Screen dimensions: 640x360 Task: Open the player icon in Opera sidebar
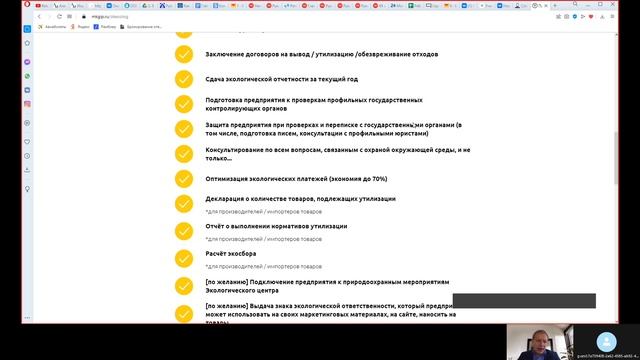coord(27,123)
